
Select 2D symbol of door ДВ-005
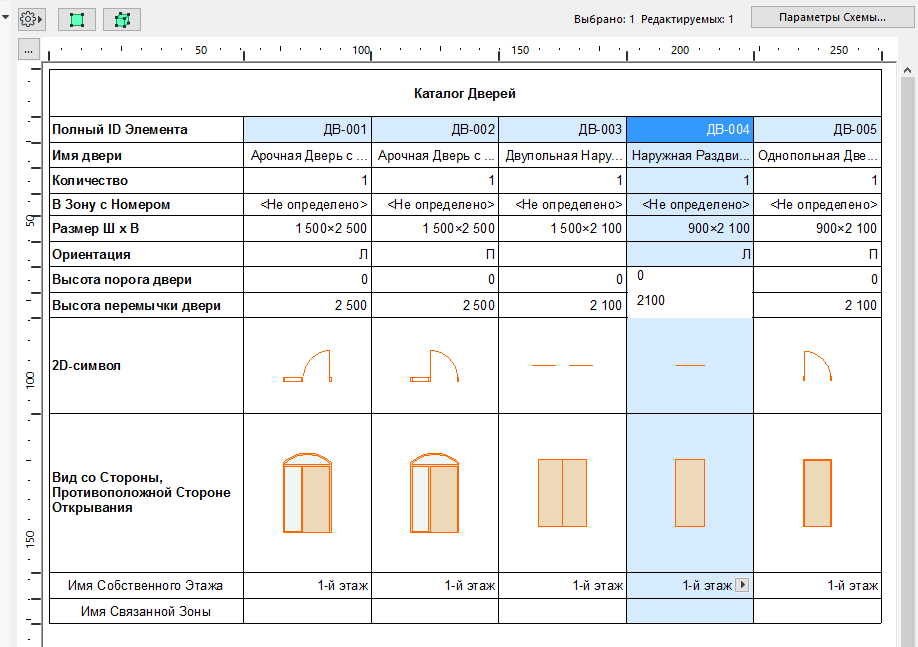tap(817, 366)
